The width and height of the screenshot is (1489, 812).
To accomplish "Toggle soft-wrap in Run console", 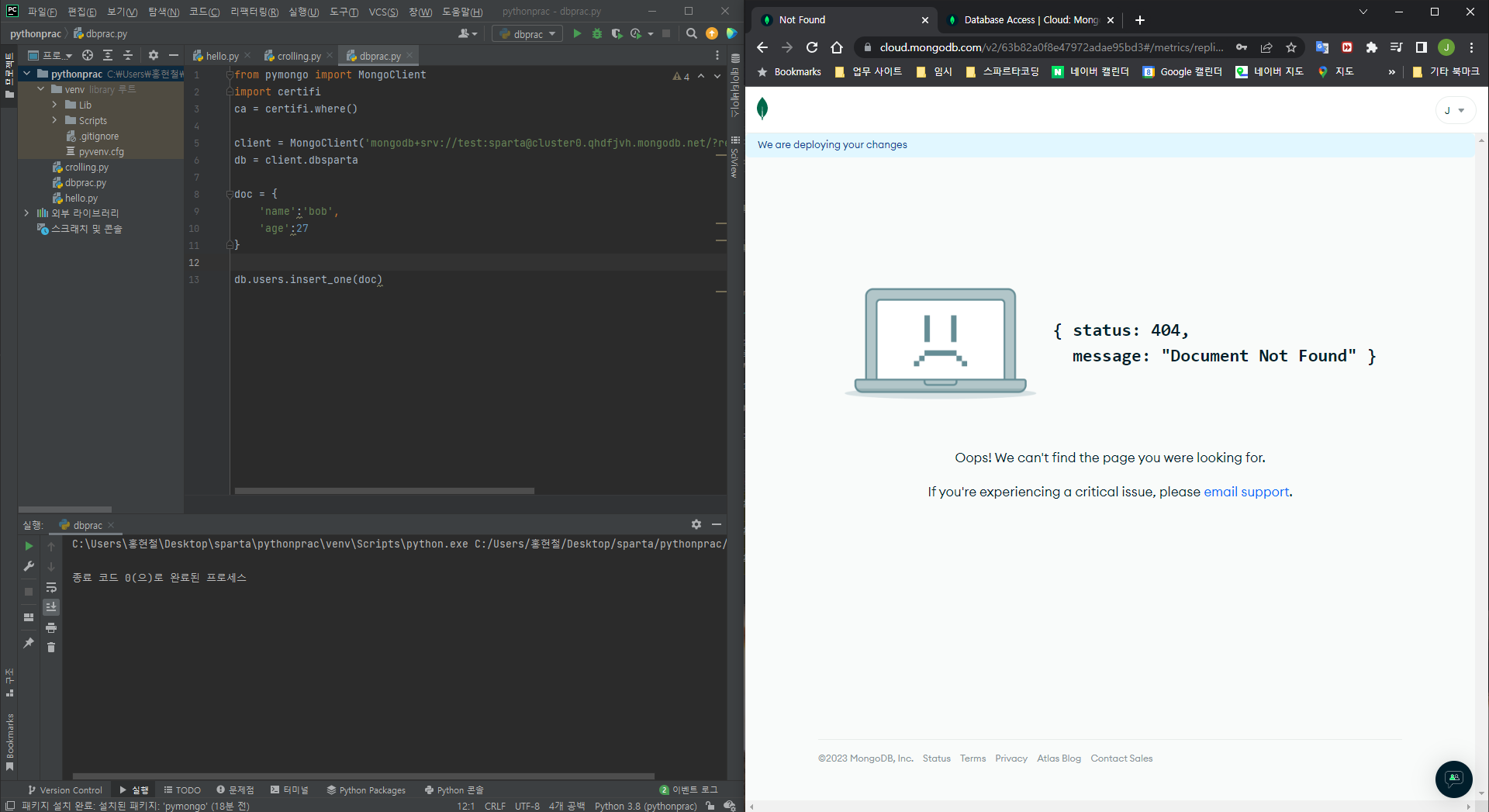I will pyautogui.click(x=51, y=587).
